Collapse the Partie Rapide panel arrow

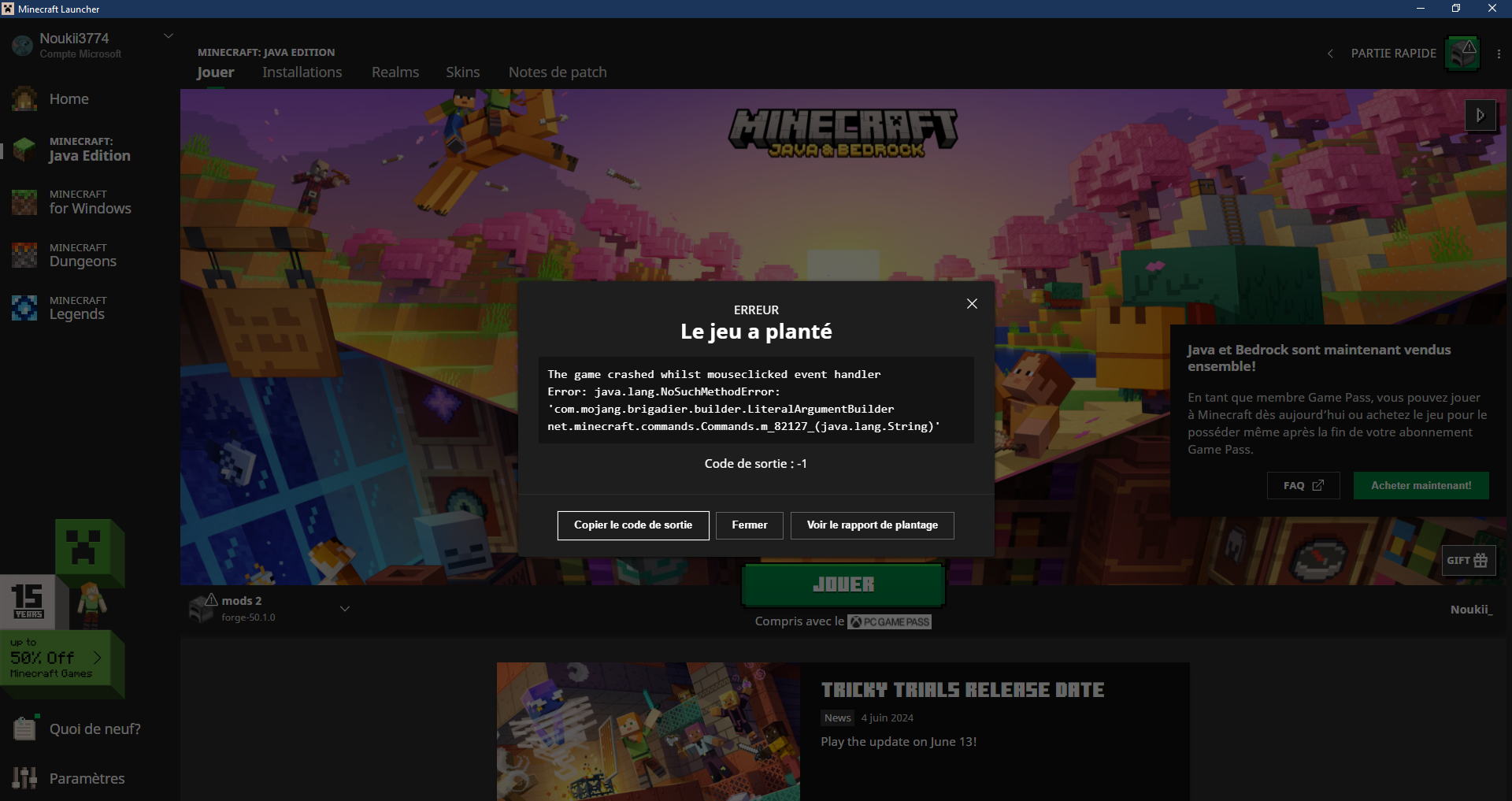coord(1330,54)
